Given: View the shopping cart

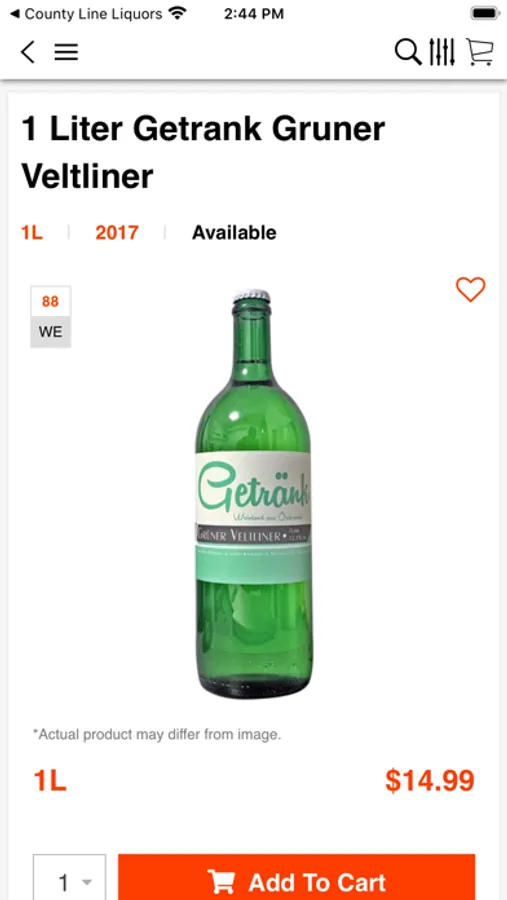Looking at the screenshot, I should (479, 52).
